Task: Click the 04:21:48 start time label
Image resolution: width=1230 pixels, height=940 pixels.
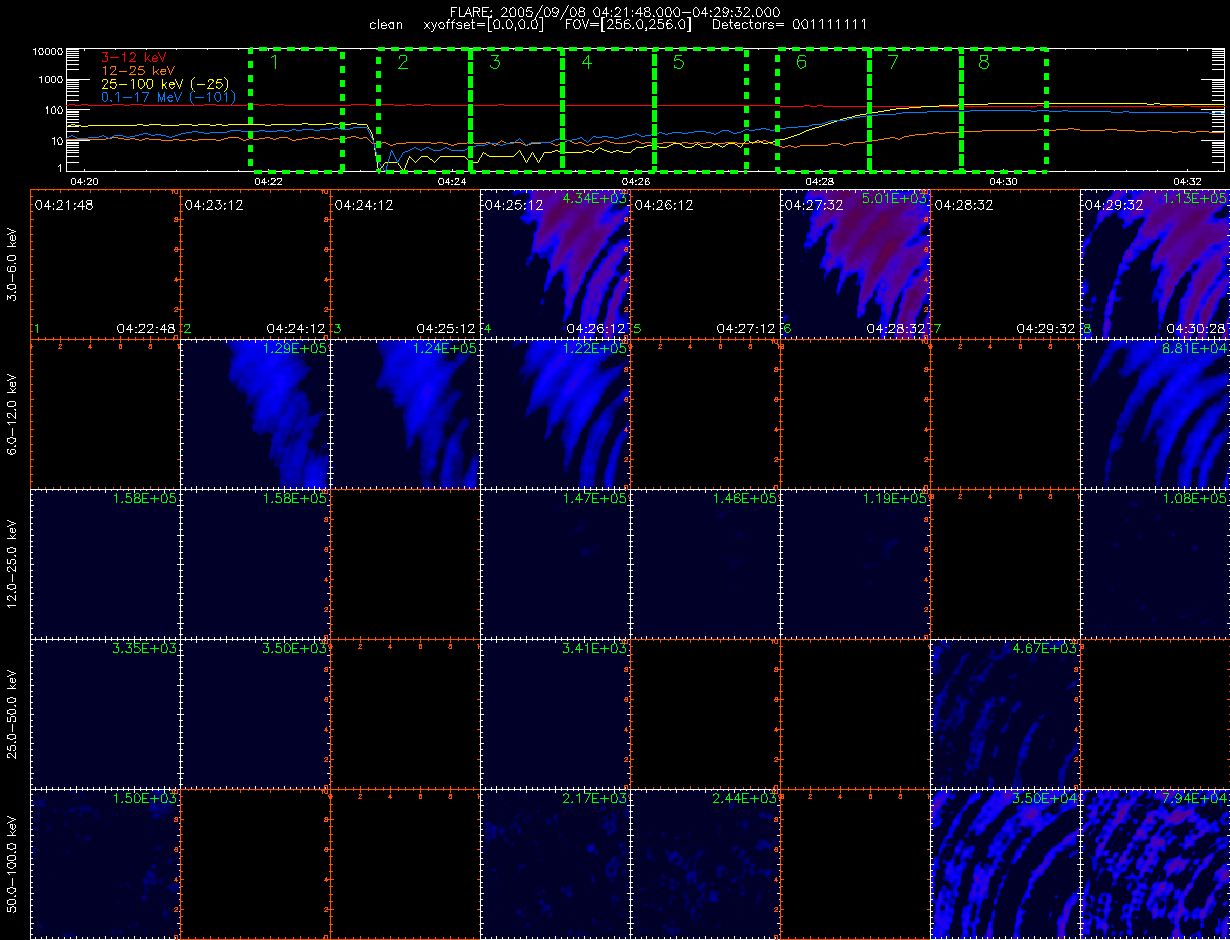Action: 63,204
